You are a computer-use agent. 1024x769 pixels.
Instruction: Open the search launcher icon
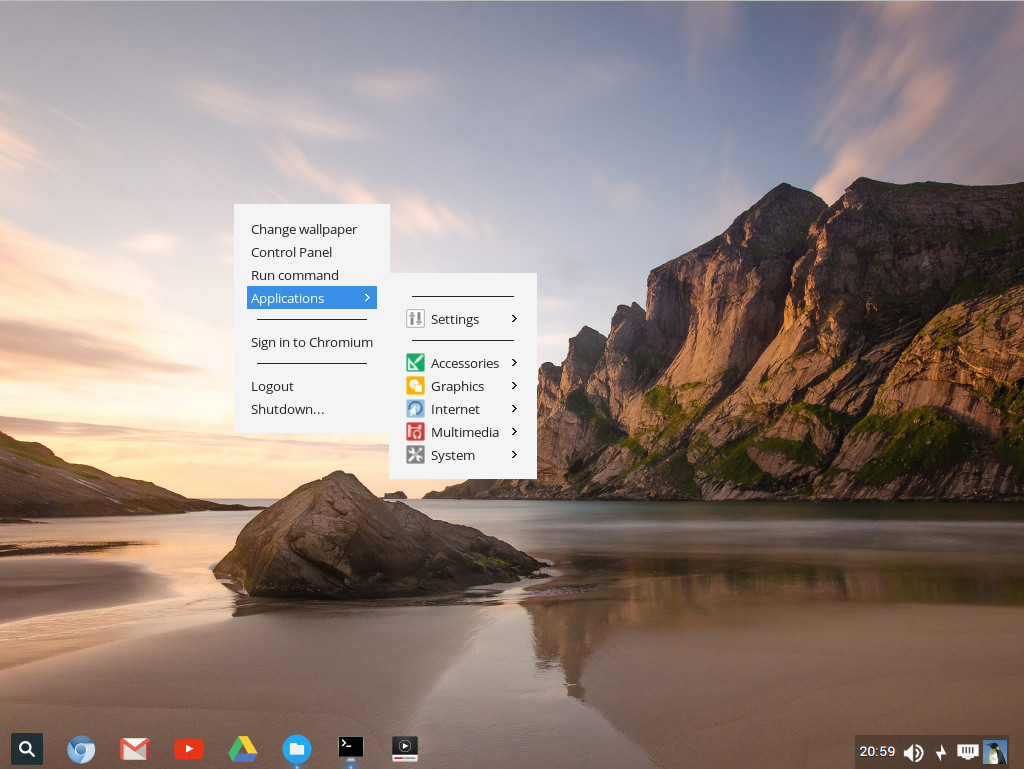pyautogui.click(x=27, y=749)
